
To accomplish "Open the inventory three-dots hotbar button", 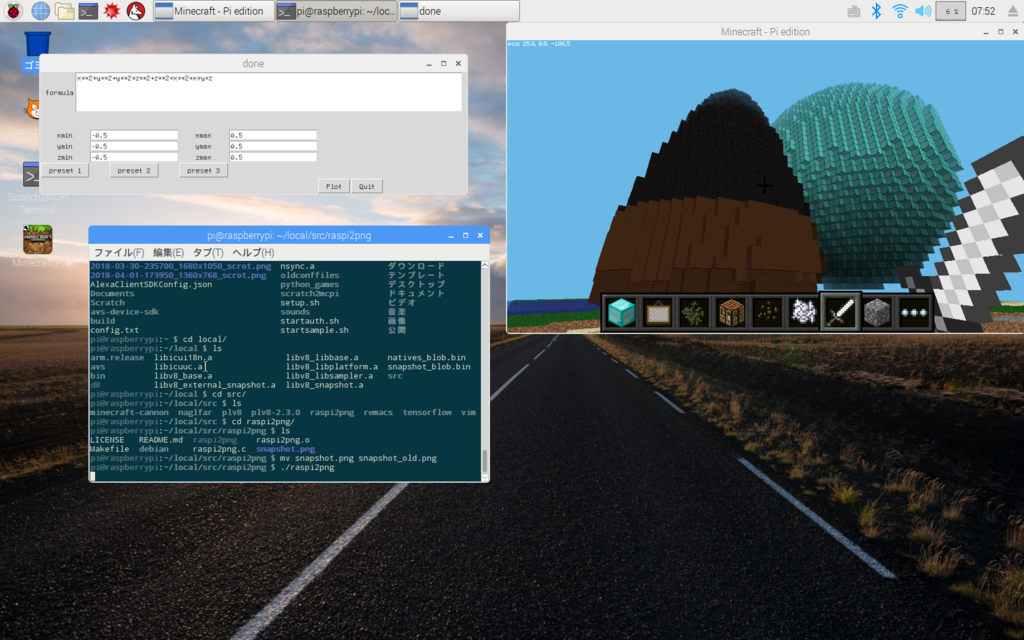I will tap(913, 312).
